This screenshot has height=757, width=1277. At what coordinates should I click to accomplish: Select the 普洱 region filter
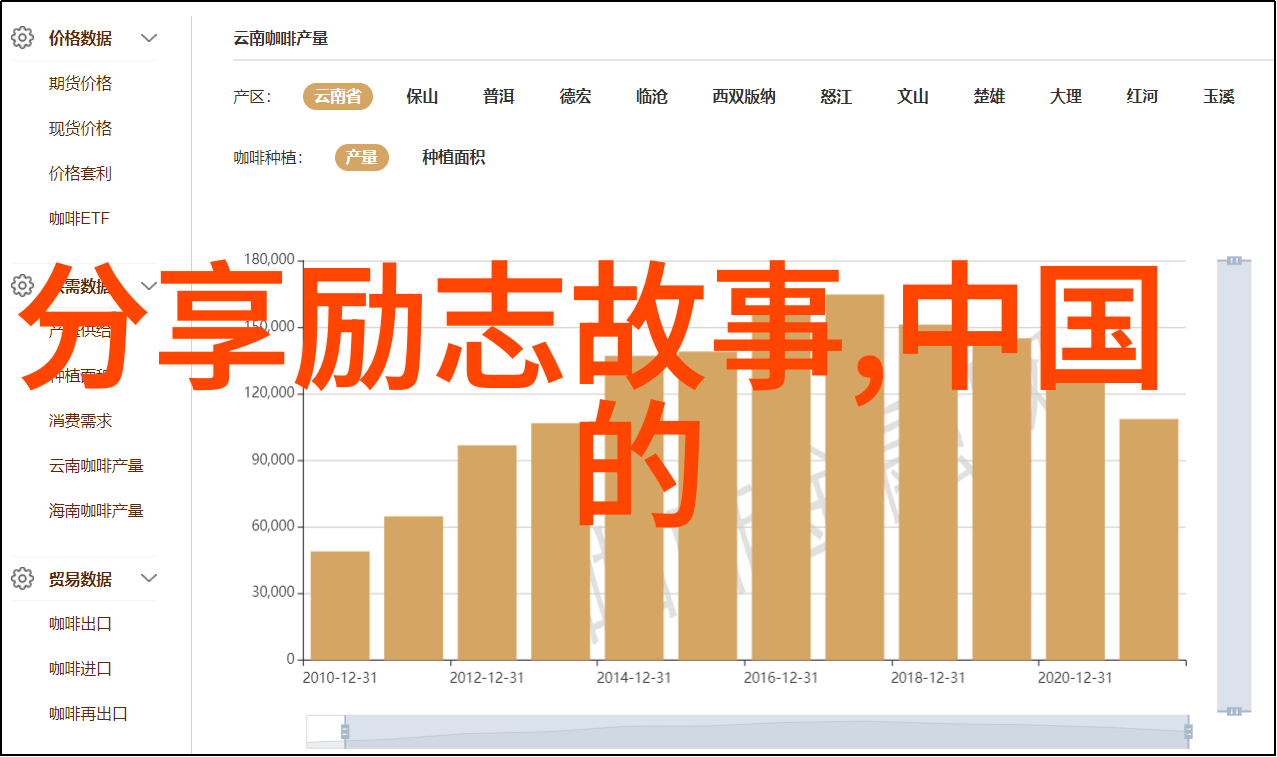pyautogui.click(x=499, y=97)
